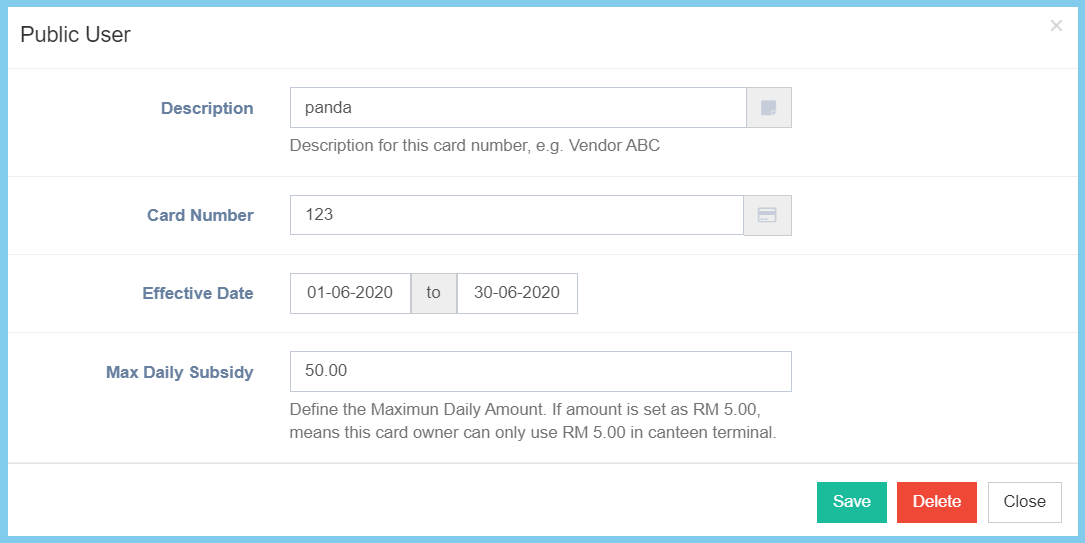Click the Vendor ABC description hint text
The width and height of the screenshot is (1085, 543).
(x=474, y=145)
